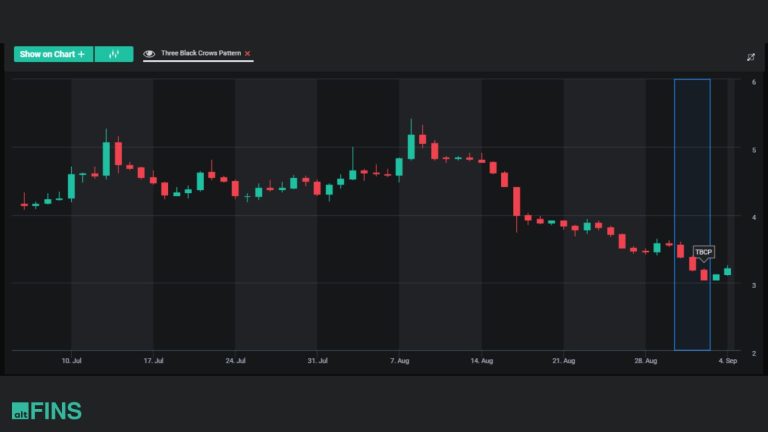Open the chart type candlestick icon button

(114, 54)
